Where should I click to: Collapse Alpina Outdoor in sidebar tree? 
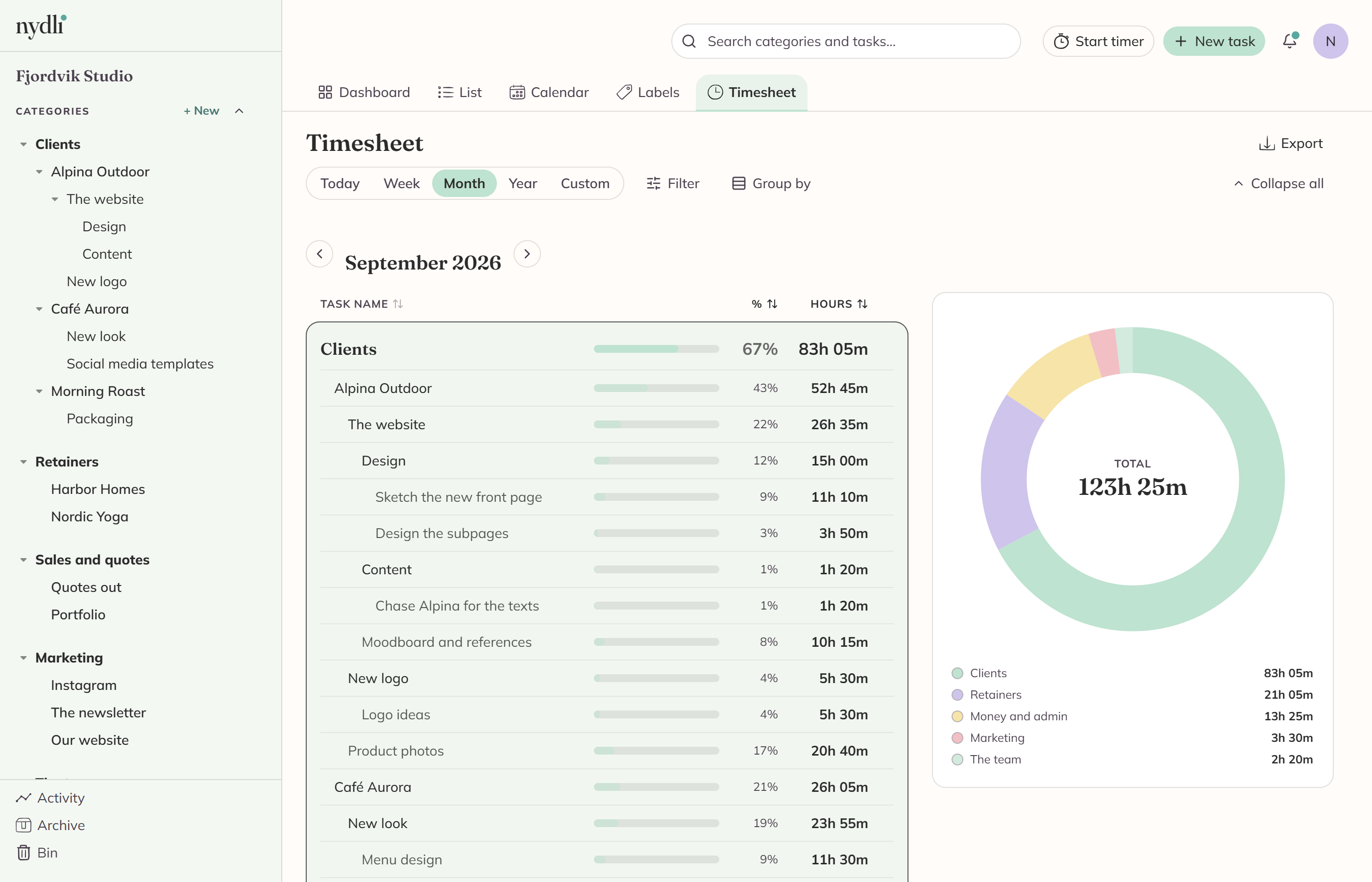(39, 172)
